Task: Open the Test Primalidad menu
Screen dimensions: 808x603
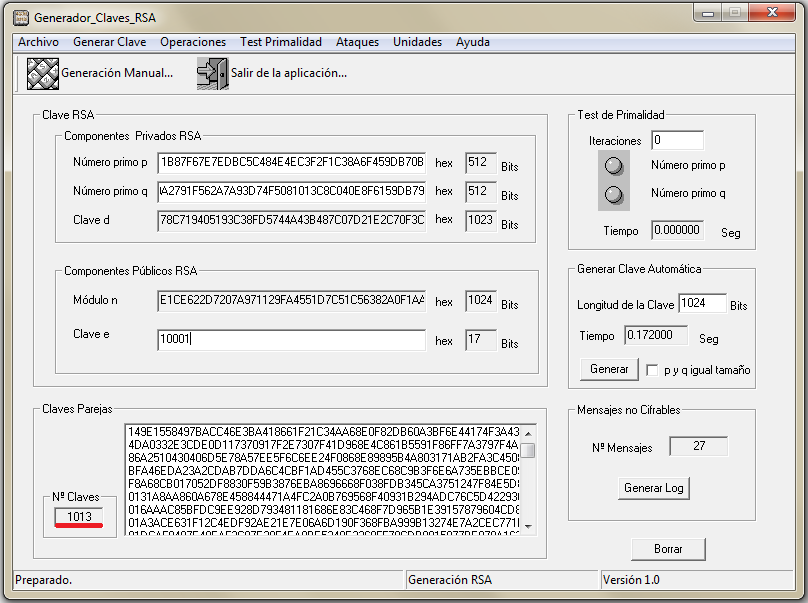Action: click(280, 42)
